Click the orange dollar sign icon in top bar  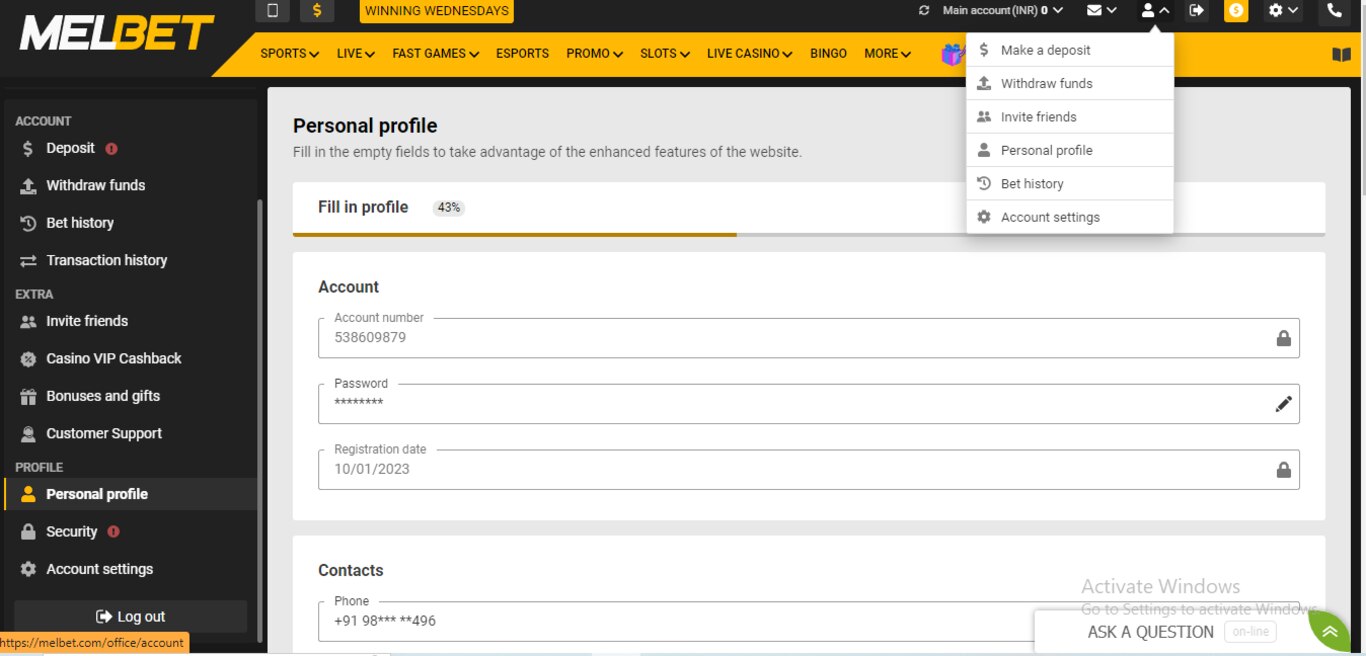click(317, 11)
